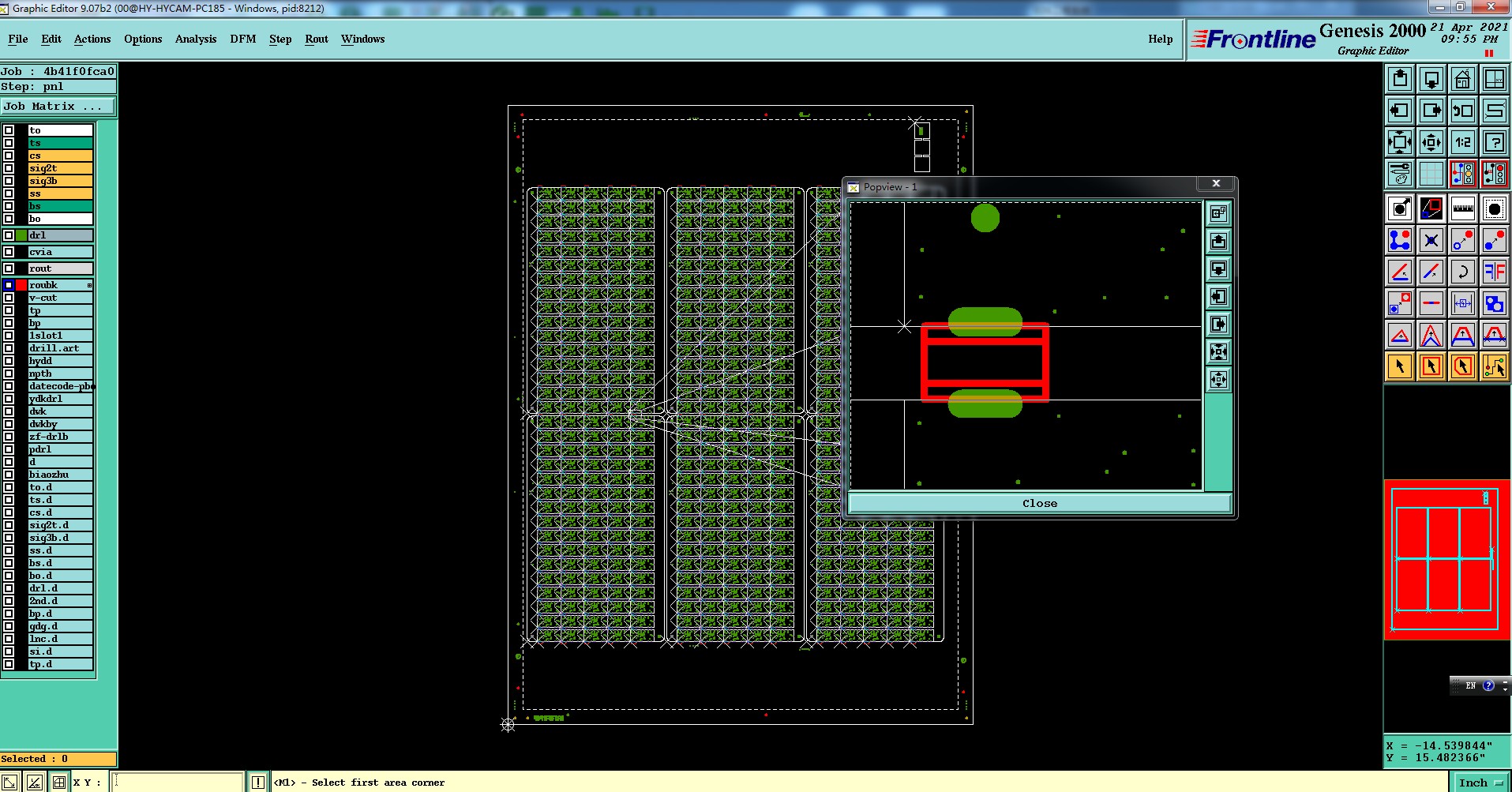The width and height of the screenshot is (1512, 792).
Task: Click the red color swatch of roubk layer
Action: pos(21,285)
